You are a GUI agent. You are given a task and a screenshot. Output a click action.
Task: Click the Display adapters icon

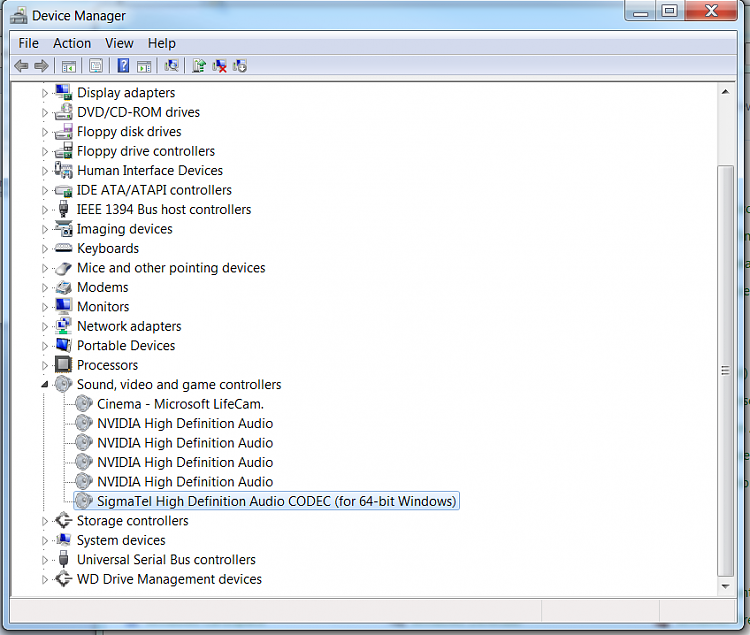tap(63, 92)
